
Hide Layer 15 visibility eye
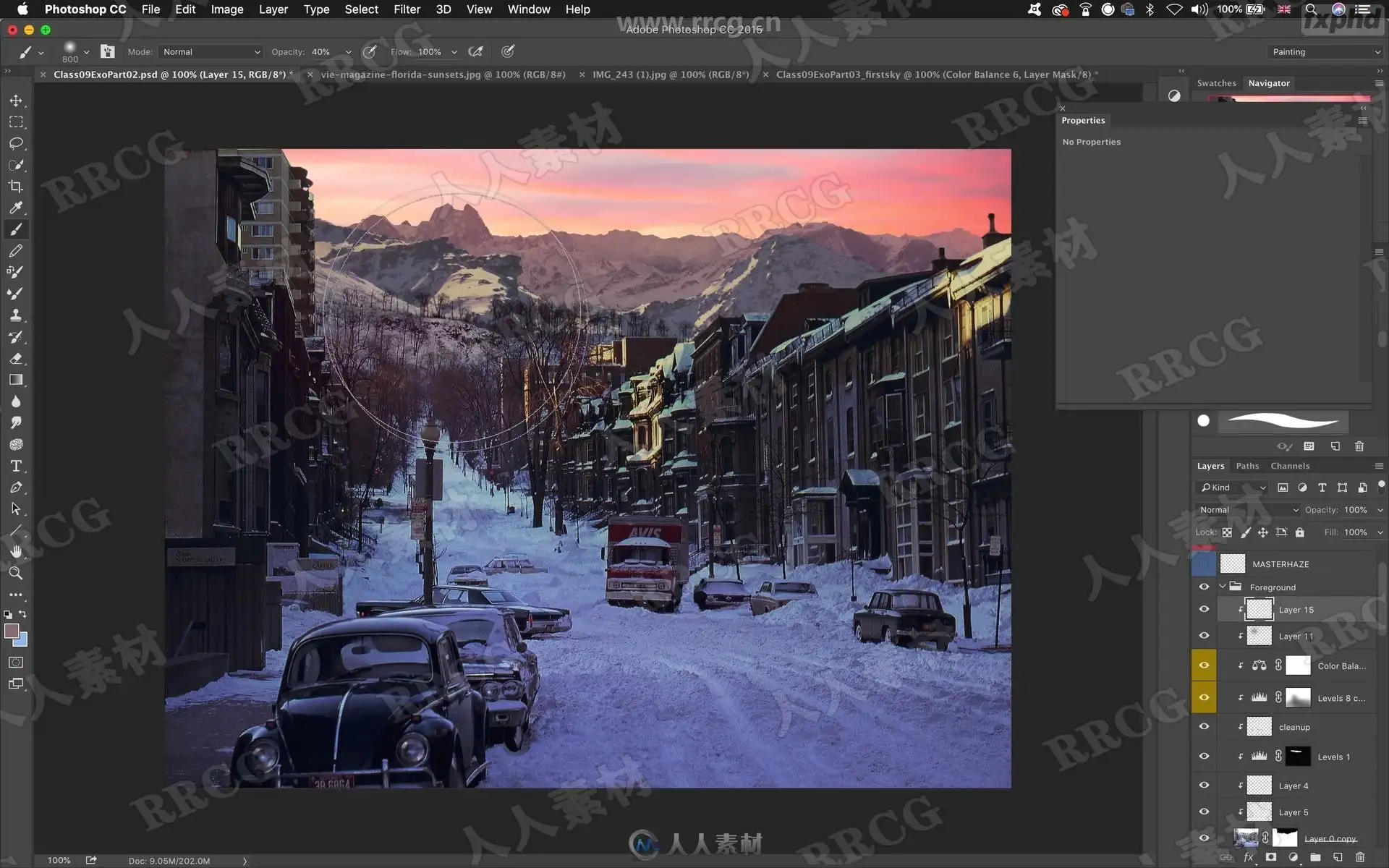[x=1204, y=609]
